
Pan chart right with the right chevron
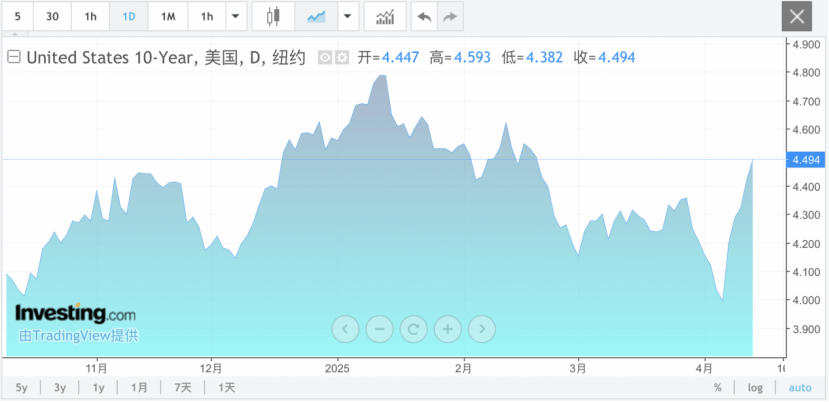point(482,329)
